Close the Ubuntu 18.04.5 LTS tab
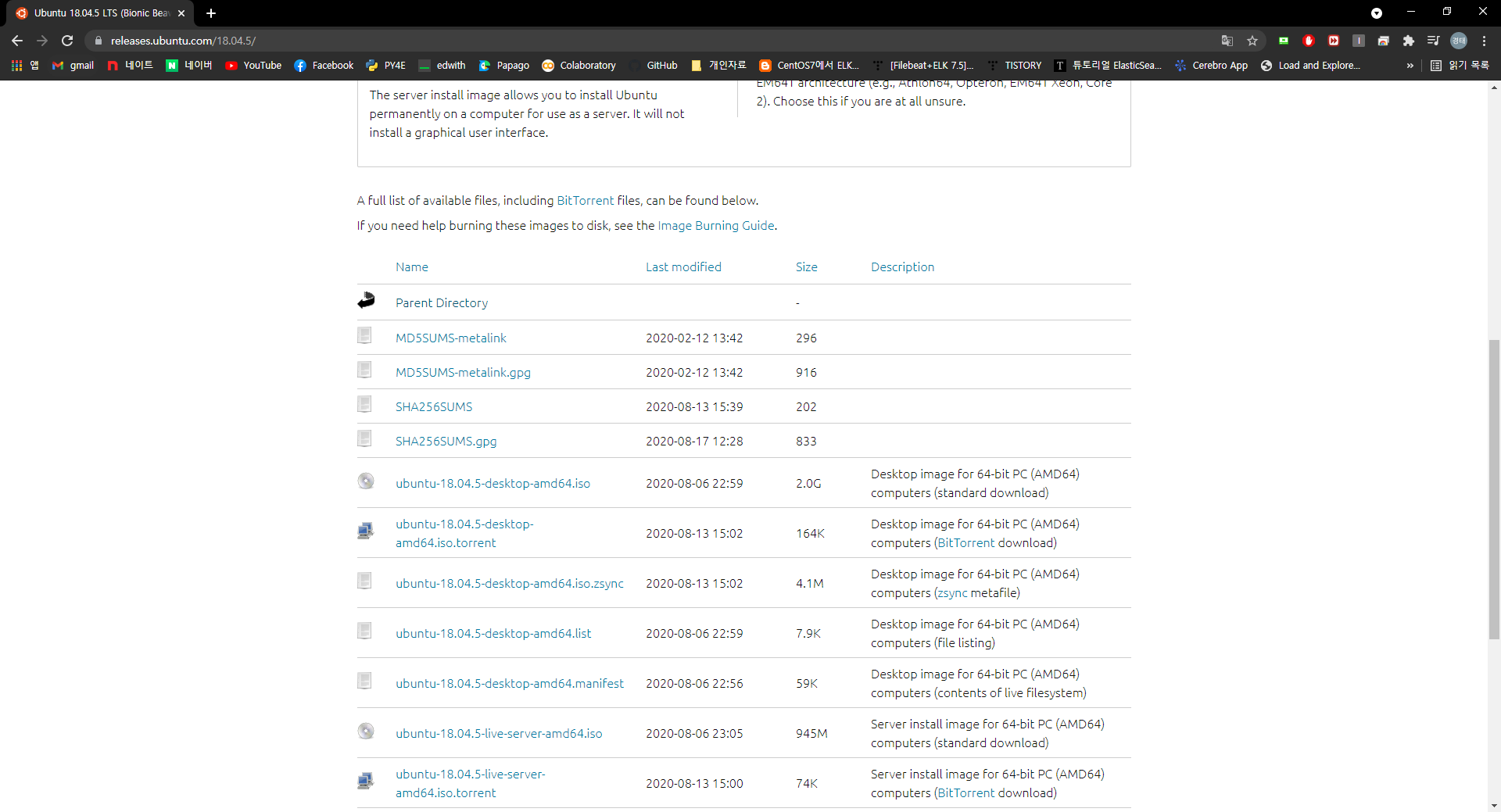Screen dimensions: 1501x812 click(x=181, y=13)
